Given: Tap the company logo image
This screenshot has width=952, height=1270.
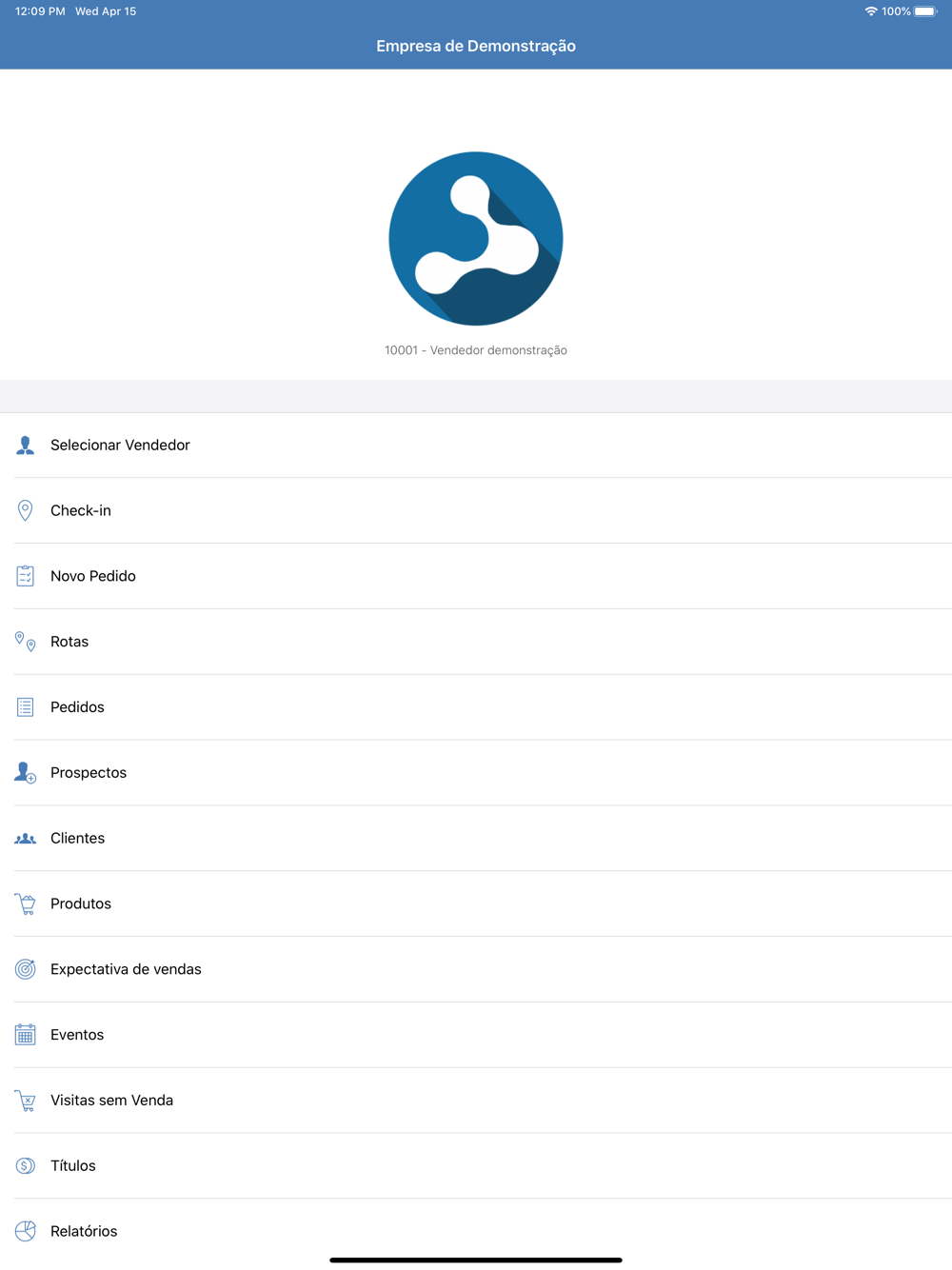Looking at the screenshot, I should (x=476, y=239).
